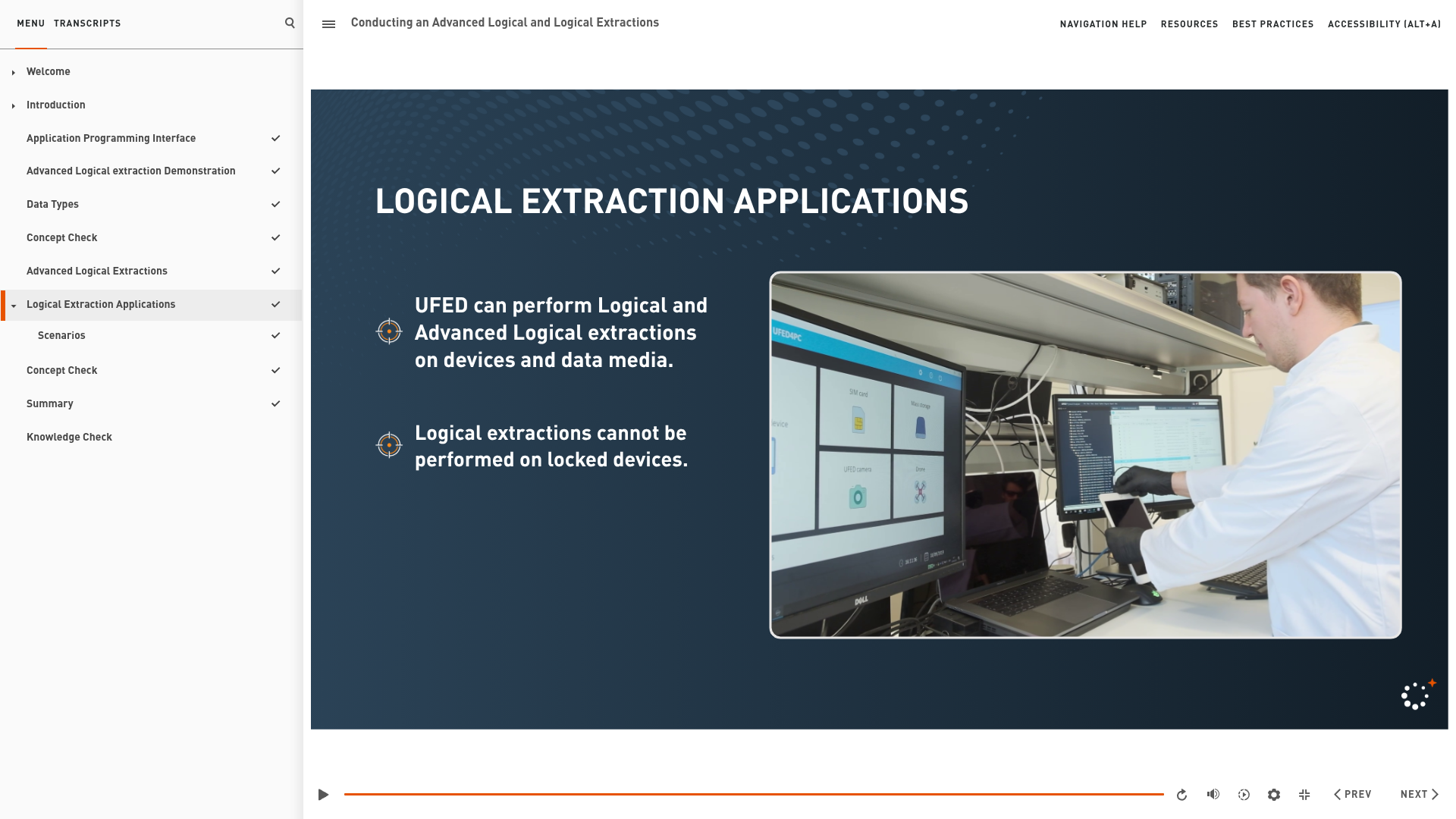
Task: Click the orange playback seekbar
Action: (x=754, y=794)
